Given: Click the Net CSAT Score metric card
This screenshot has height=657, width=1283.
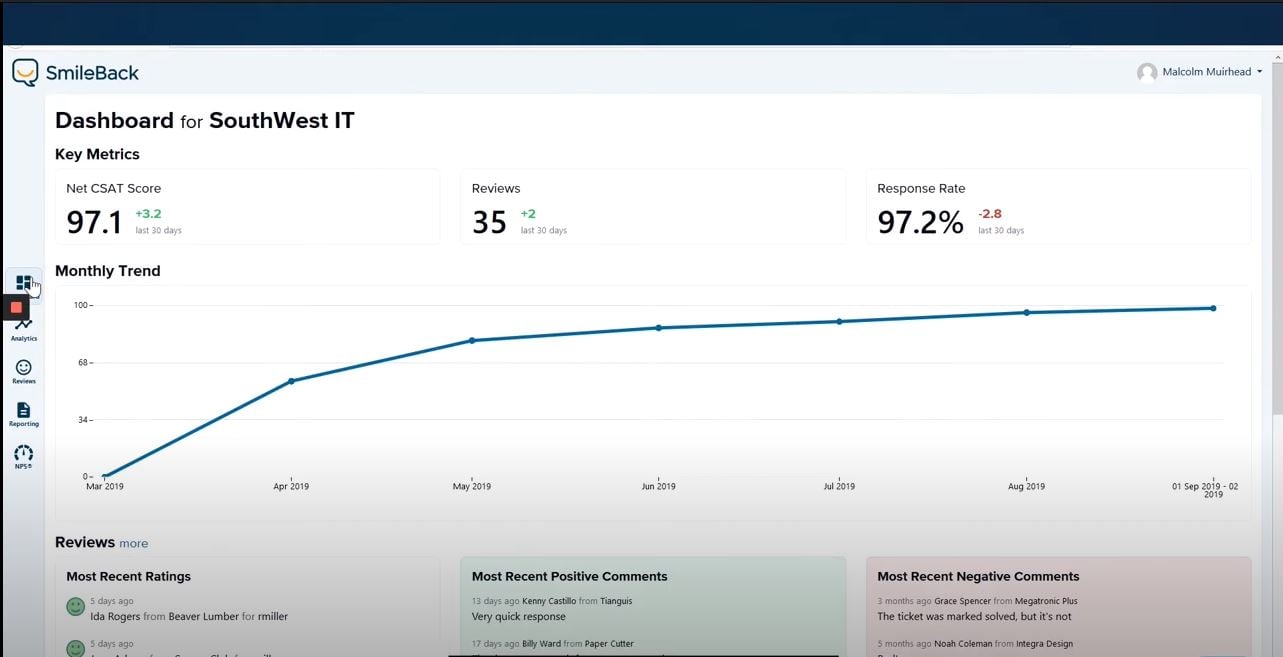Looking at the screenshot, I should pos(247,208).
